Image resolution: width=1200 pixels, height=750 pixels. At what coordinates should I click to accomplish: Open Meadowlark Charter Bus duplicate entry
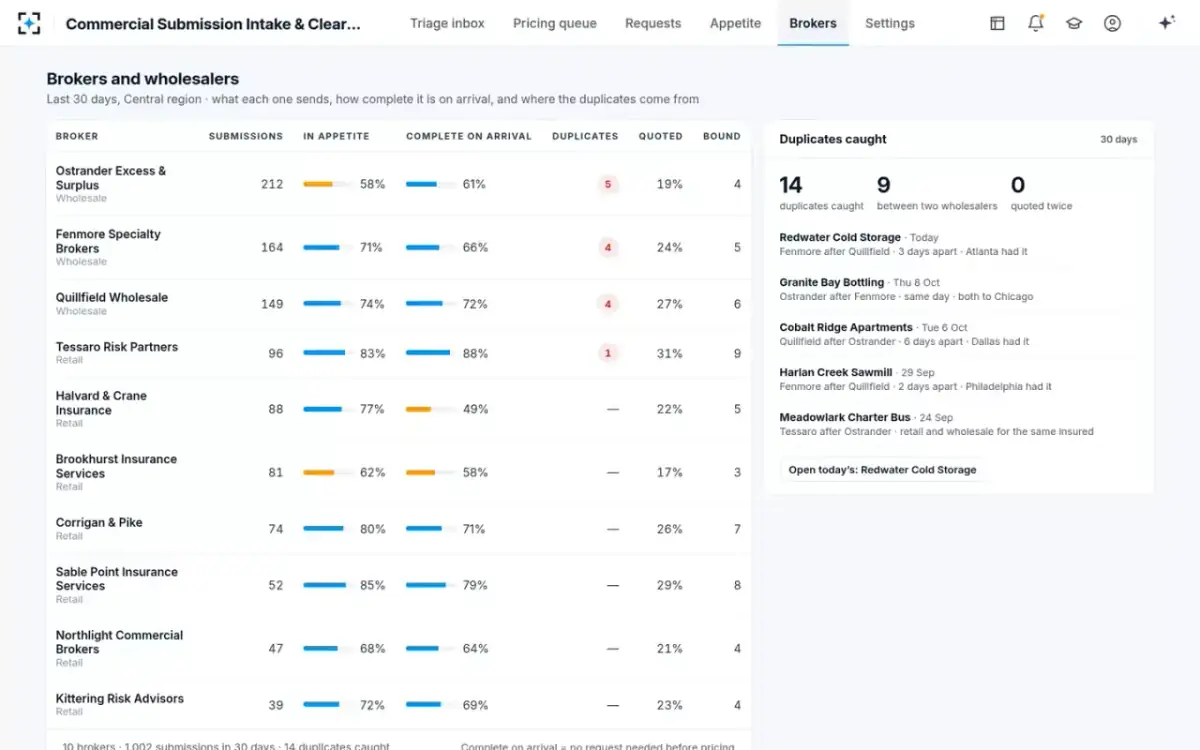[959, 424]
